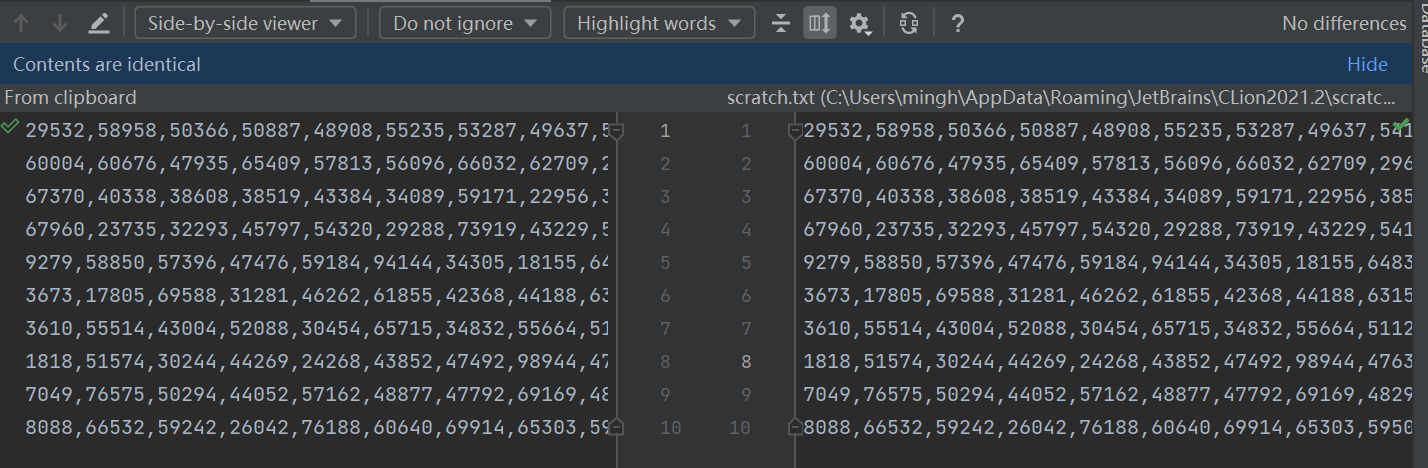The image size is (1428, 468).
Task: Click the jump to source pencil icon
Action: (98, 23)
